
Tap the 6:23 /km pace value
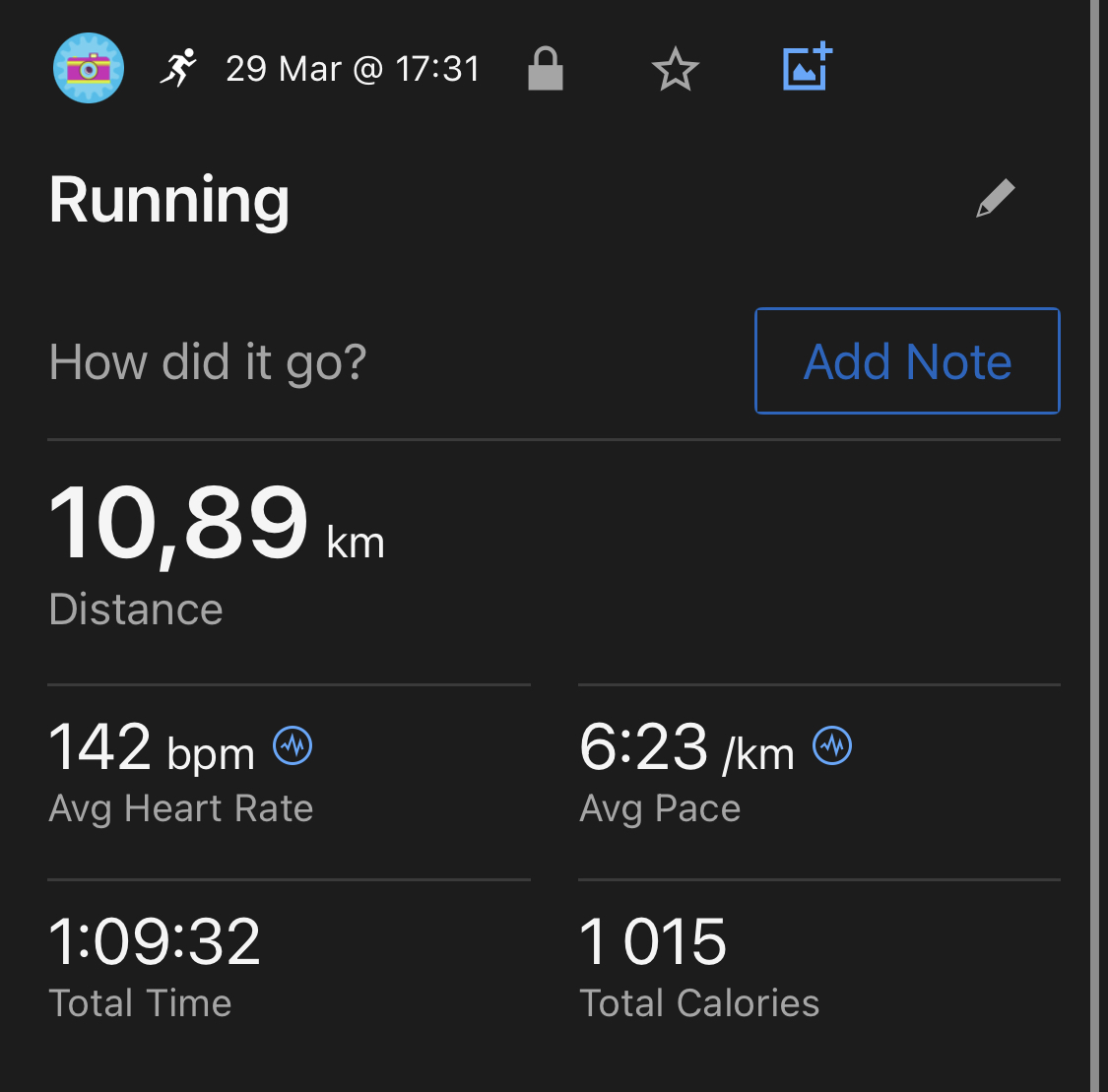[685, 748]
